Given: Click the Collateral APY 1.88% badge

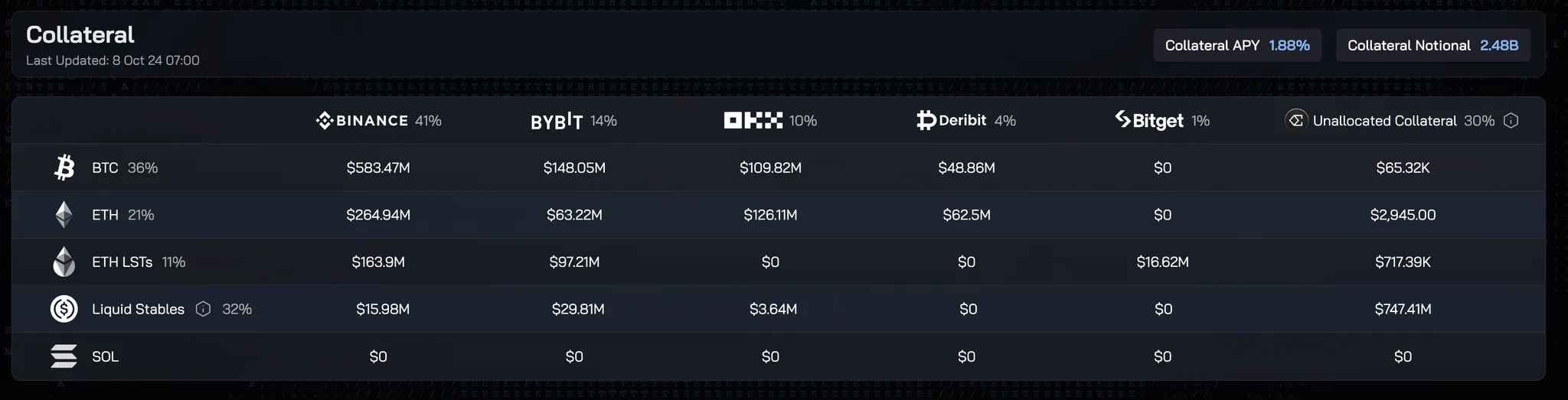Looking at the screenshot, I should [1237, 45].
